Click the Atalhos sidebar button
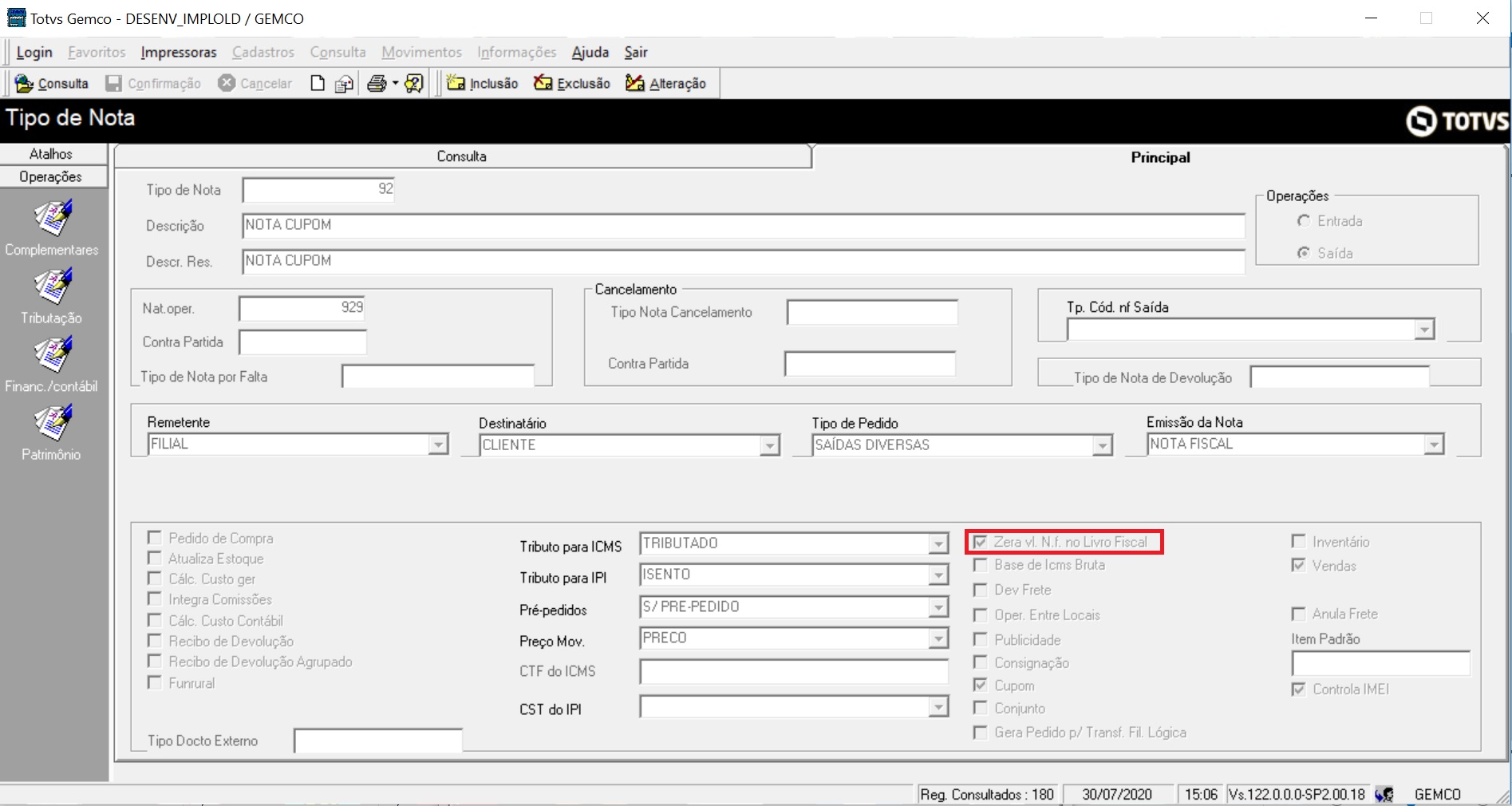Image resolution: width=1512 pixels, height=806 pixels. [51, 154]
